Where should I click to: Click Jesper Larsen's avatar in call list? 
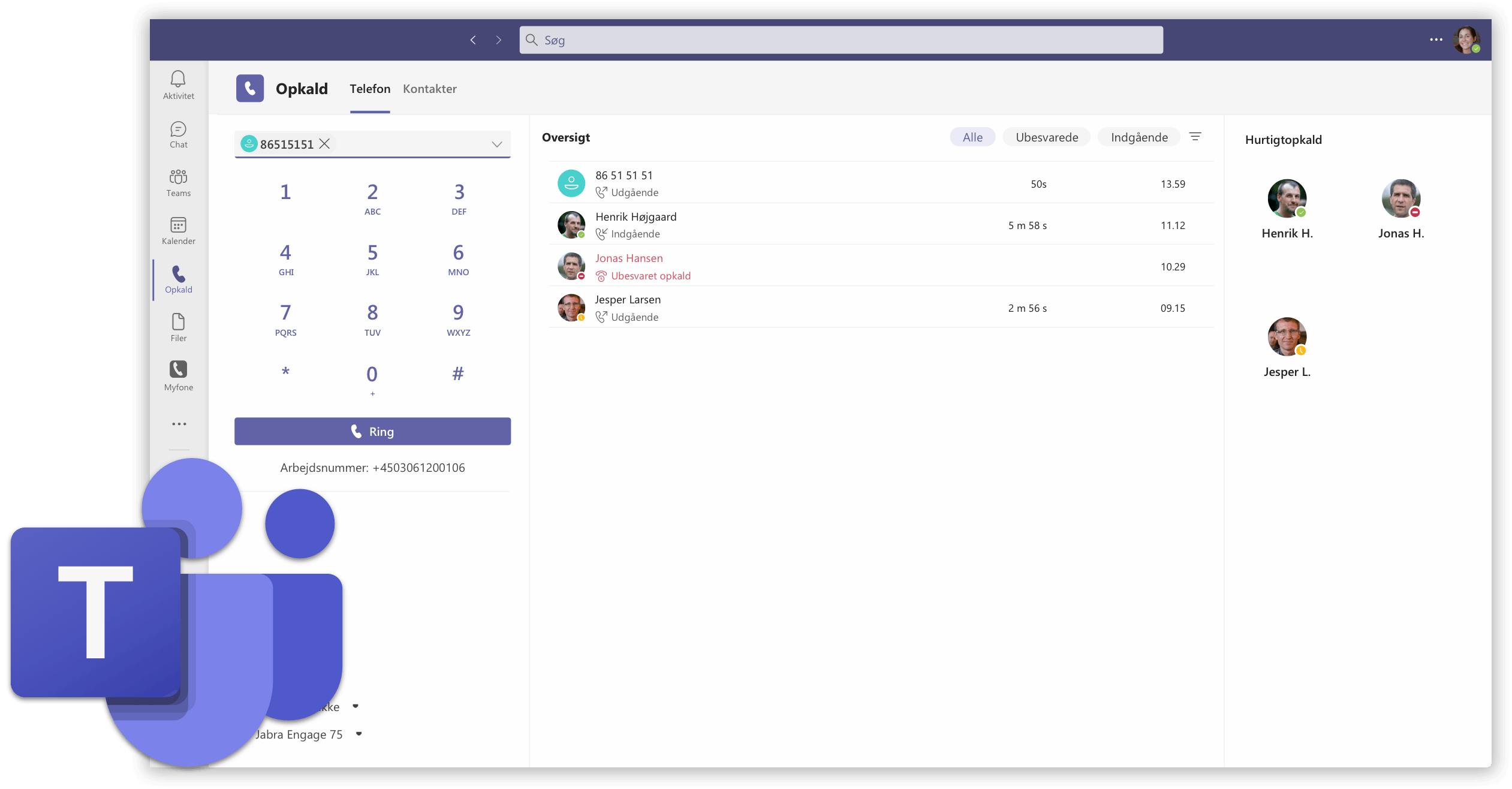click(571, 308)
